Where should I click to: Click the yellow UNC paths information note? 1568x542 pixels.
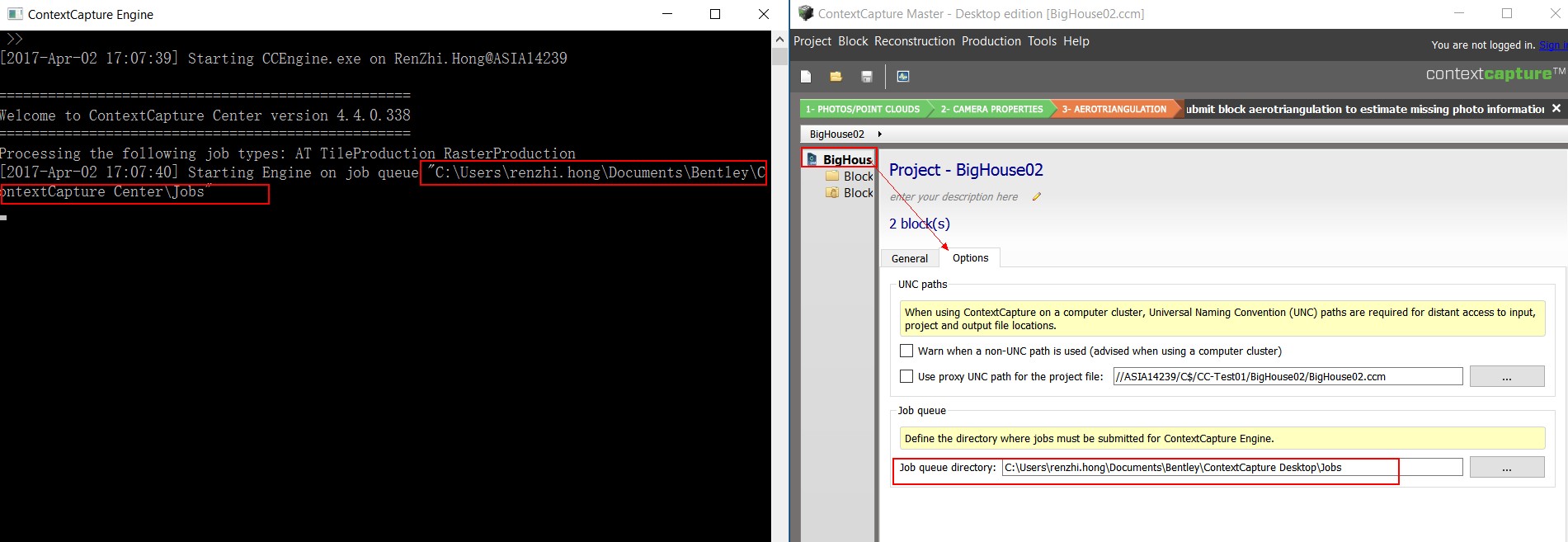point(1222,318)
